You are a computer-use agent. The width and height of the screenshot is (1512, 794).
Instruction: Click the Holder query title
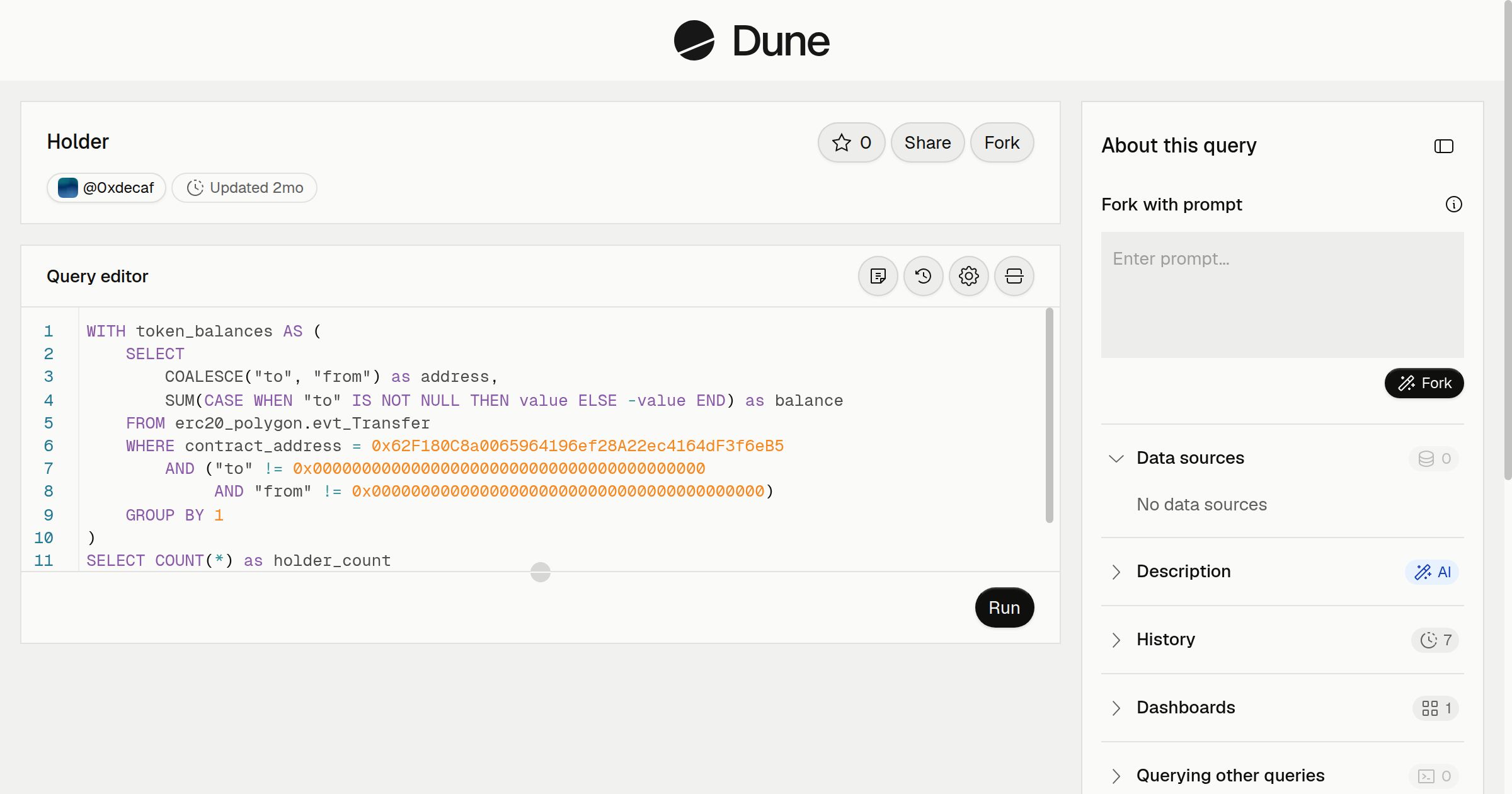point(77,142)
